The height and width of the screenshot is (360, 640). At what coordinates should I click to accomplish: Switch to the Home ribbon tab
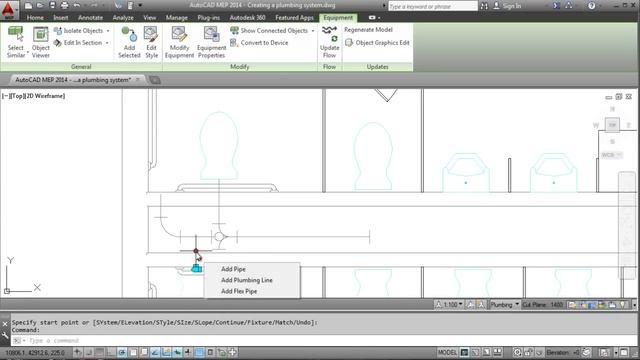click(35, 18)
